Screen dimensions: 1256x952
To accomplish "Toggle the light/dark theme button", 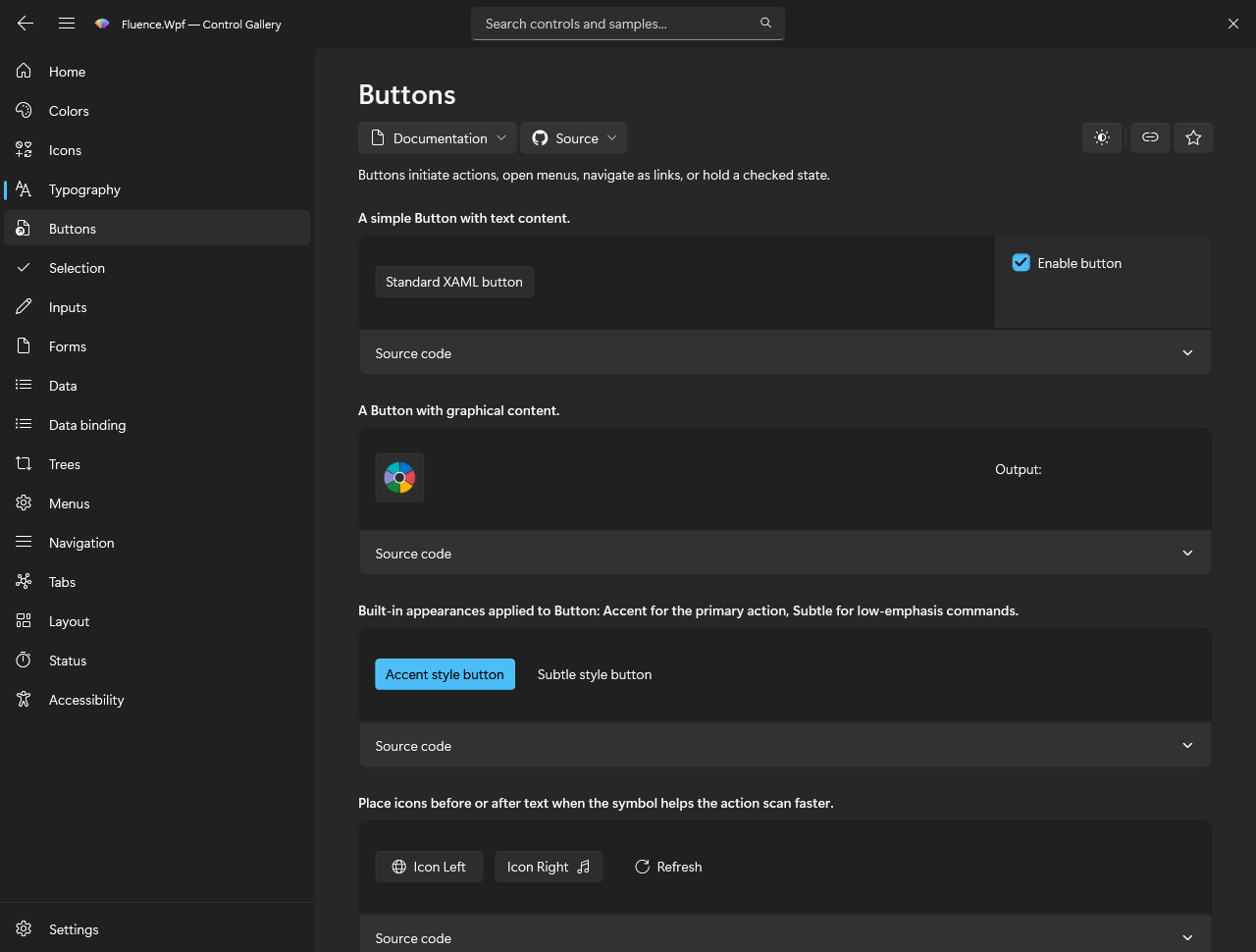I will [1102, 137].
